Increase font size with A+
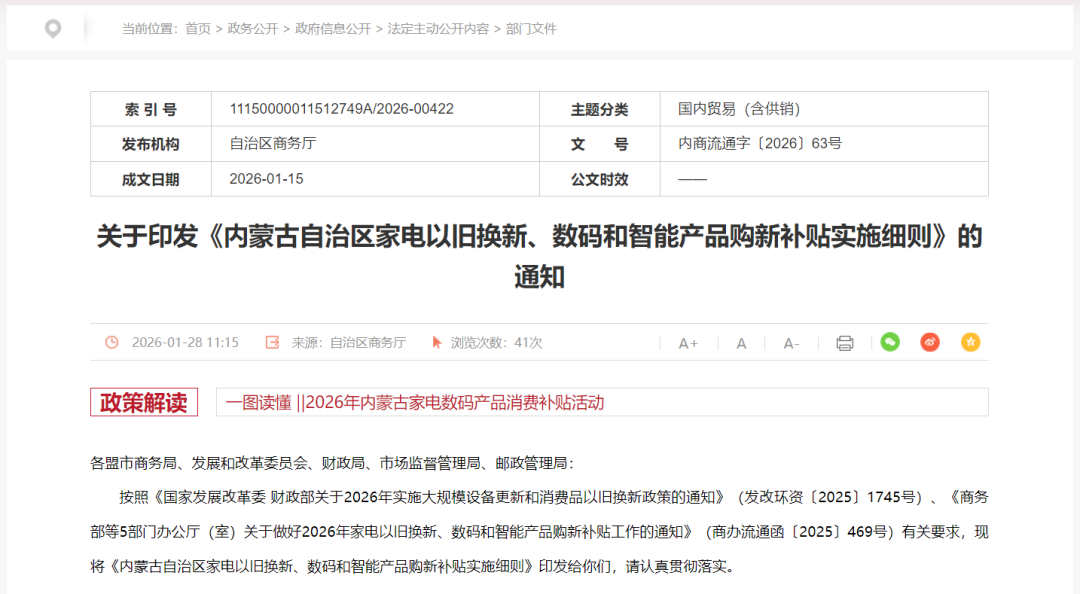 coord(688,343)
